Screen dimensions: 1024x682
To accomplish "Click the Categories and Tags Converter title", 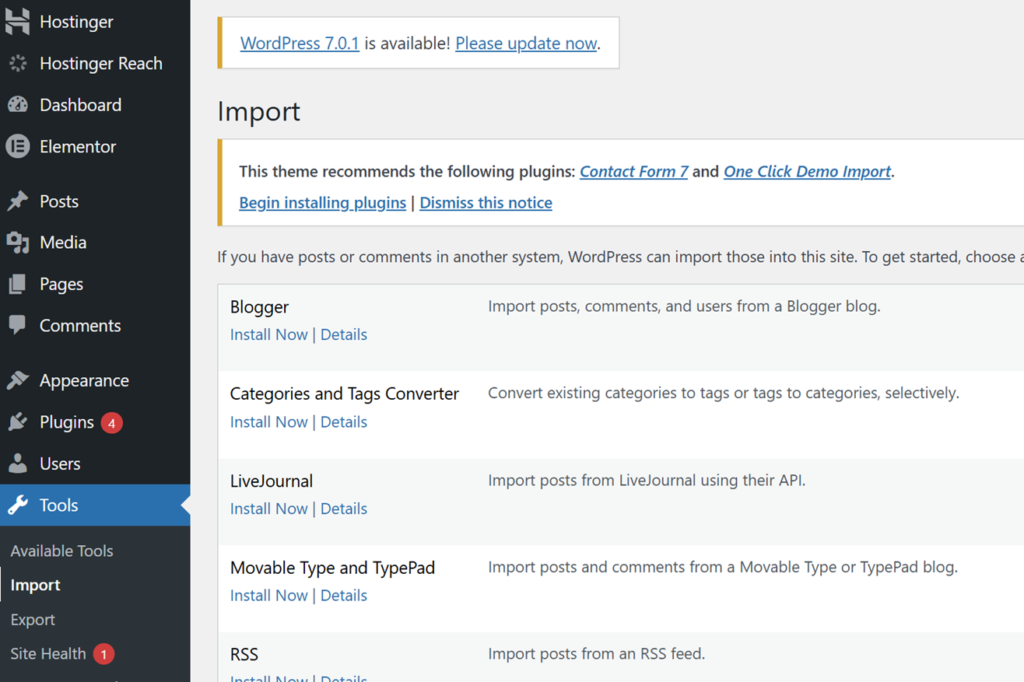I will pos(344,394).
